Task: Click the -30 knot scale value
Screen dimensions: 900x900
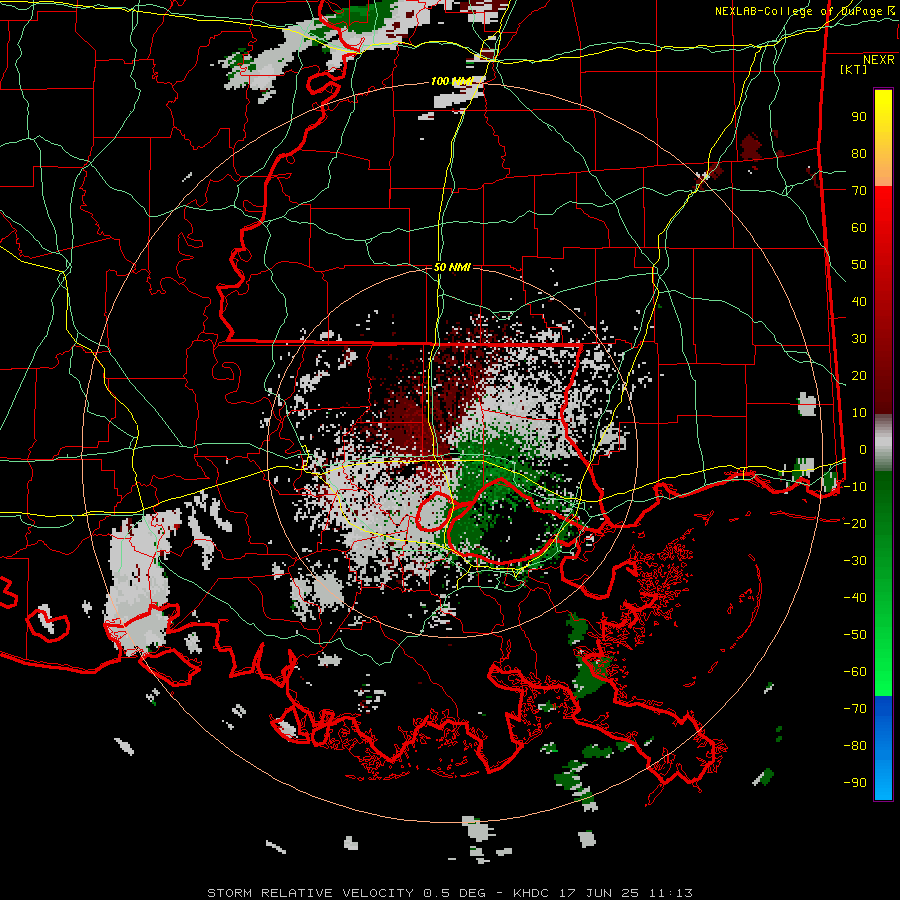Action: click(855, 561)
